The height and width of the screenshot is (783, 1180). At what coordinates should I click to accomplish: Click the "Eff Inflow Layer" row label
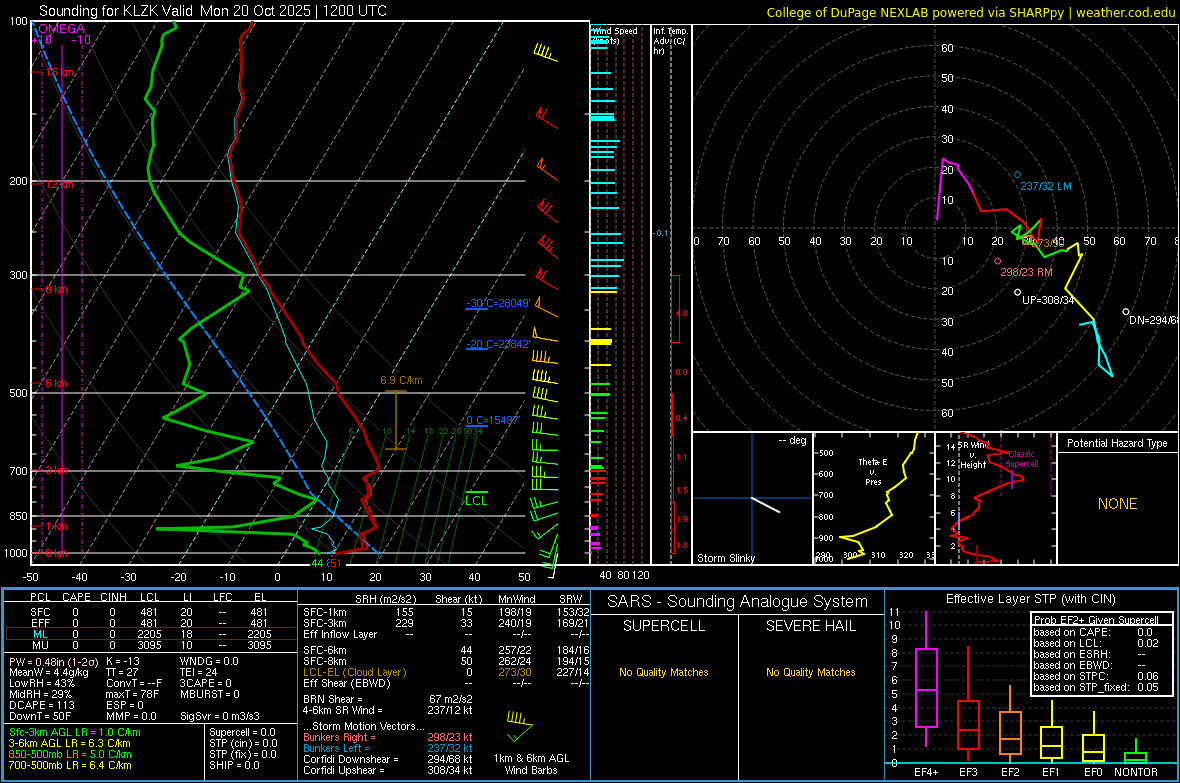(x=339, y=634)
